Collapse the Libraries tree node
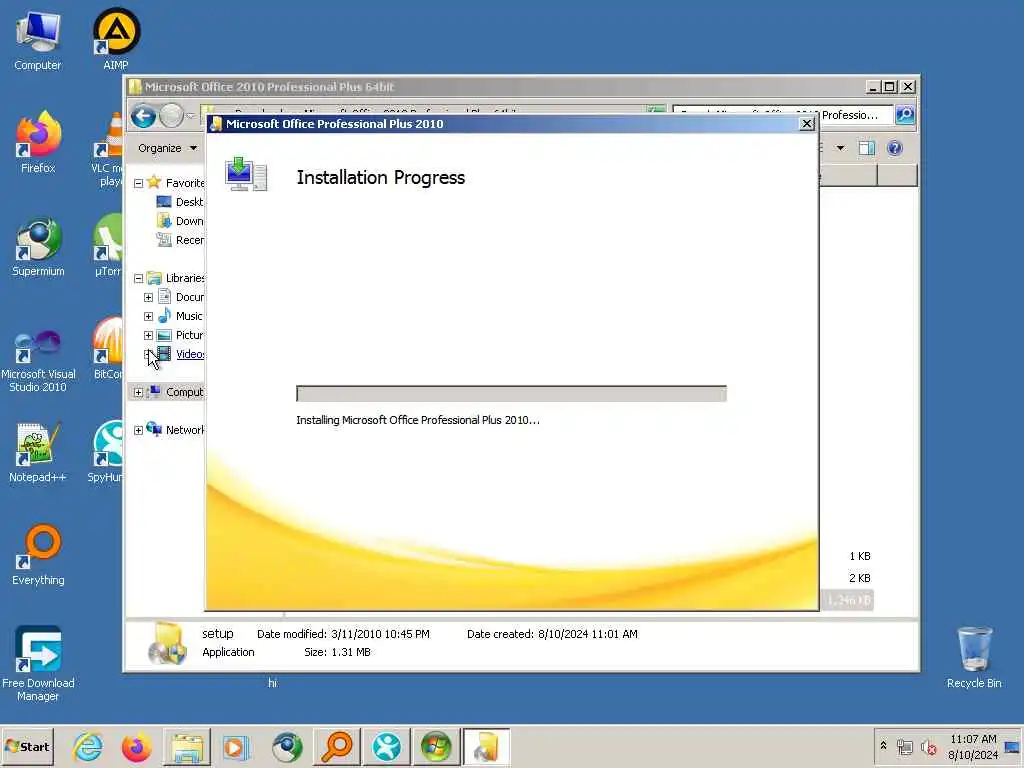The height and width of the screenshot is (768, 1024). click(138, 278)
